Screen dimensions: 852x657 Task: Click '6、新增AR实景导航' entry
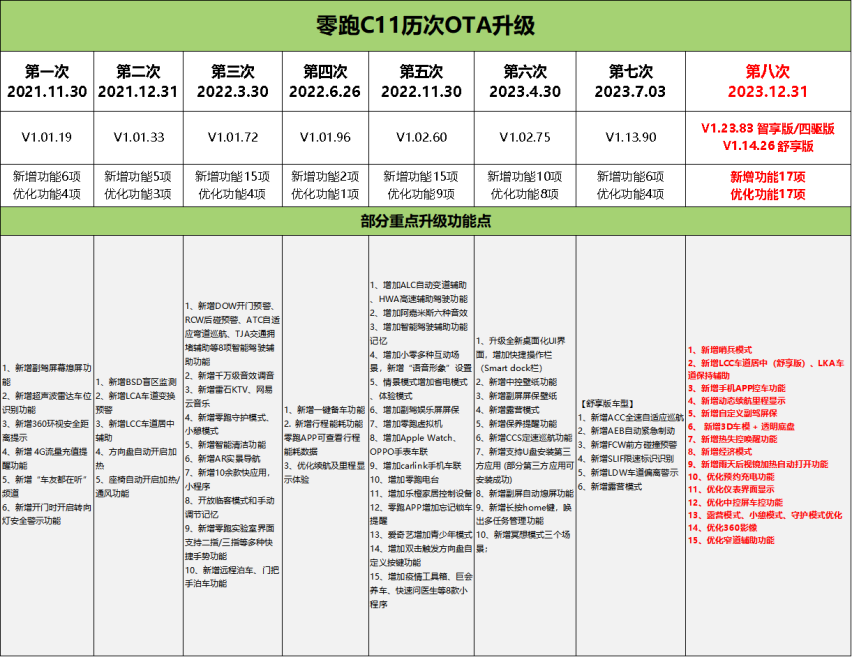click(x=223, y=459)
